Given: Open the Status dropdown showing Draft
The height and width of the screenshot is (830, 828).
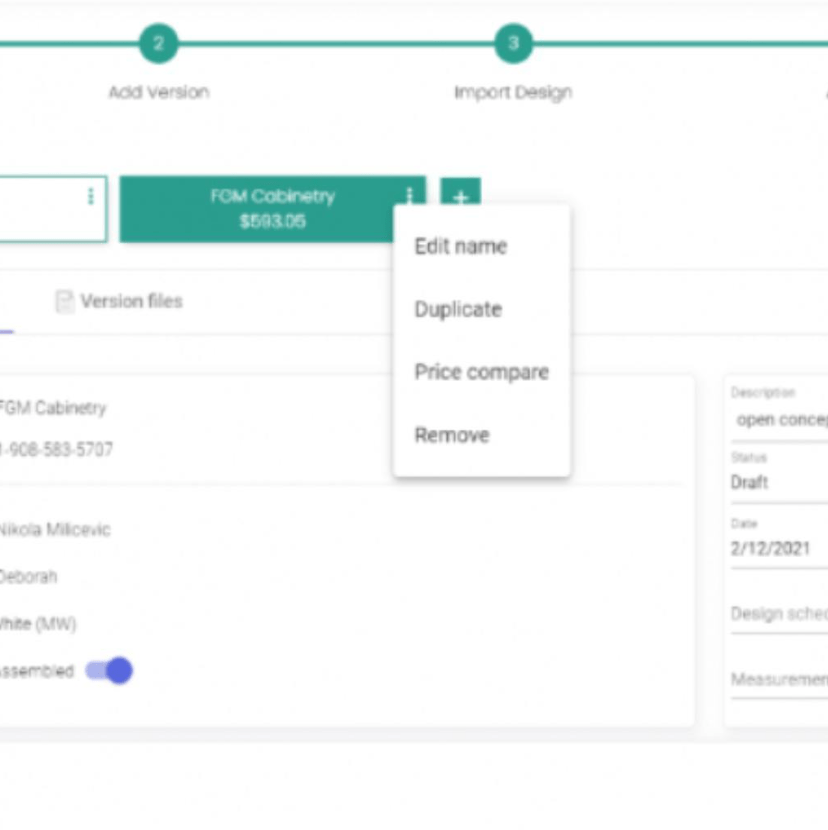Looking at the screenshot, I should click(779, 482).
